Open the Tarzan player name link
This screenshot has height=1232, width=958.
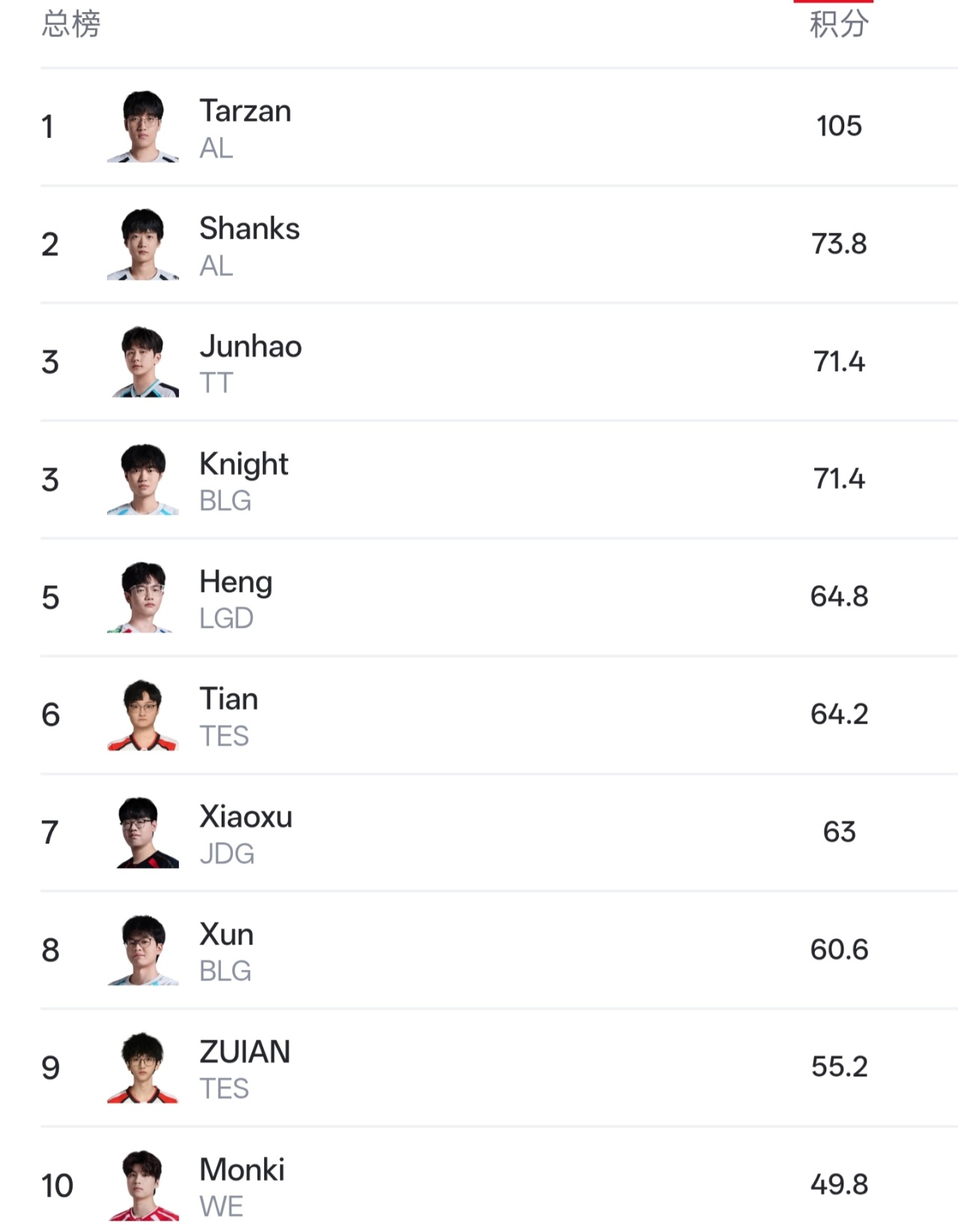(x=245, y=111)
